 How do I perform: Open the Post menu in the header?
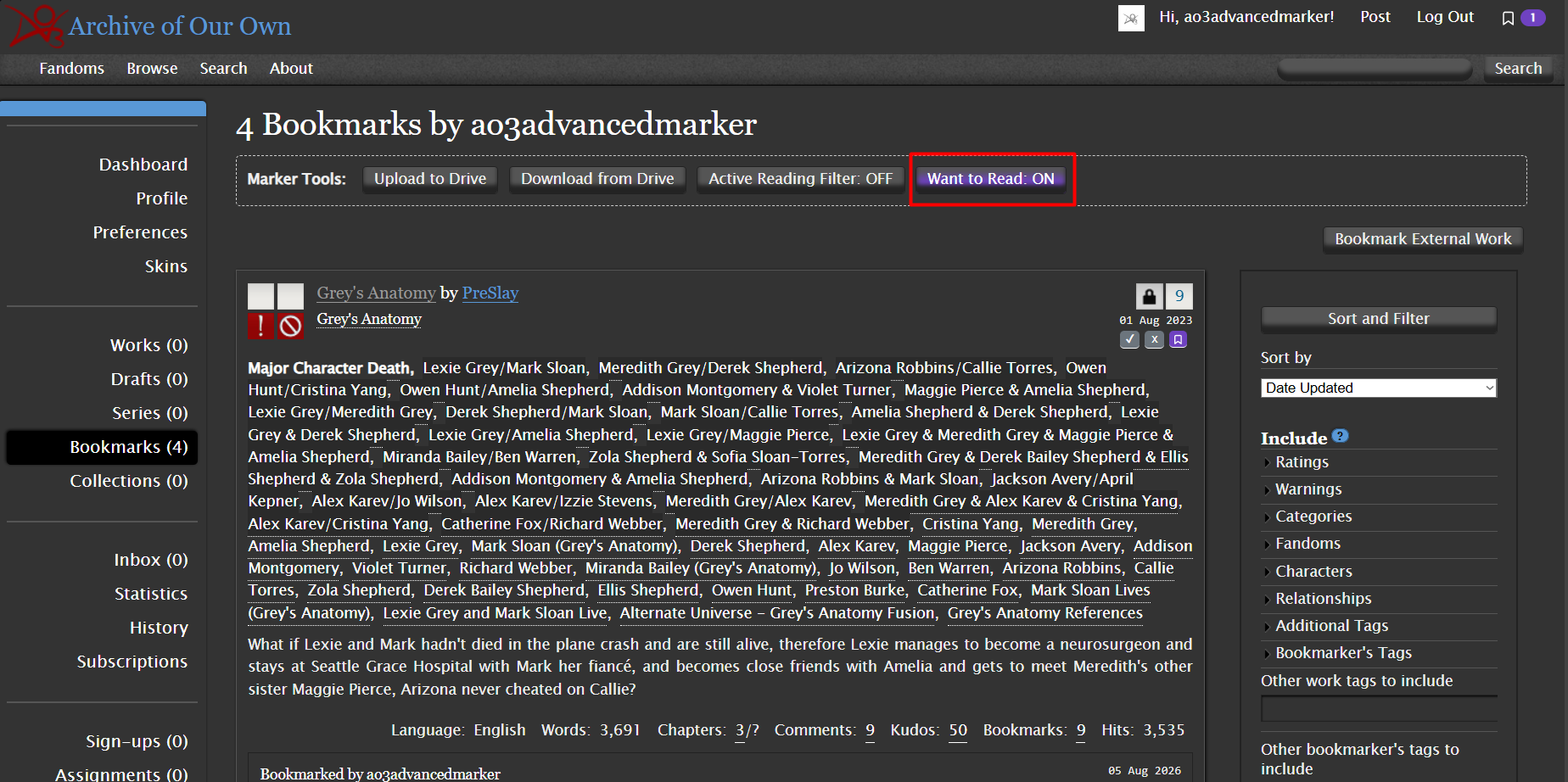[x=1375, y=17]
